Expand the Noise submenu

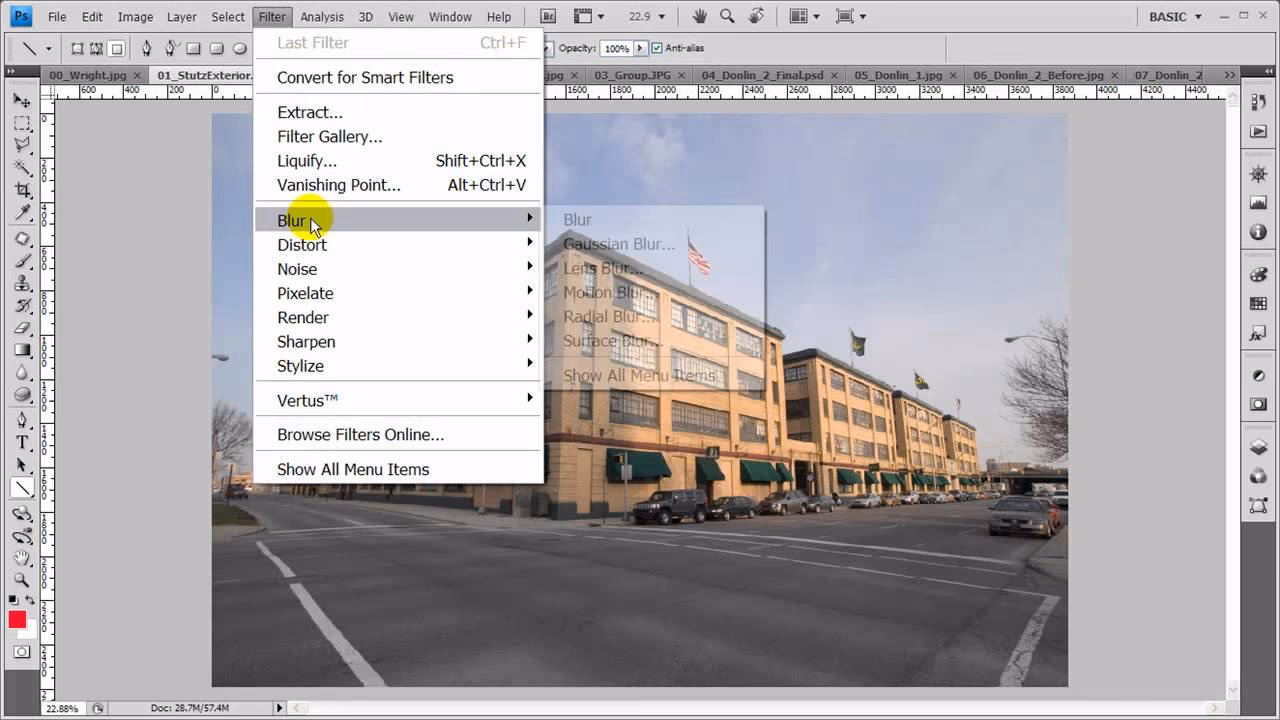coord(398,268)
